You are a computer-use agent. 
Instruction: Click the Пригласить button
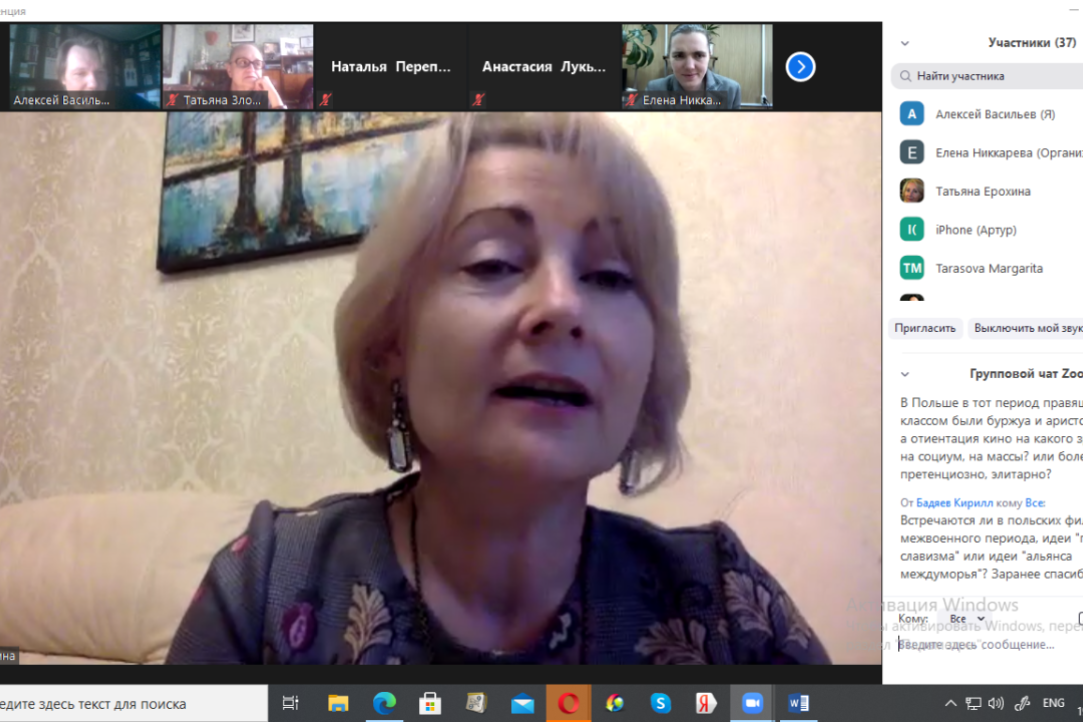click(926, 328)
